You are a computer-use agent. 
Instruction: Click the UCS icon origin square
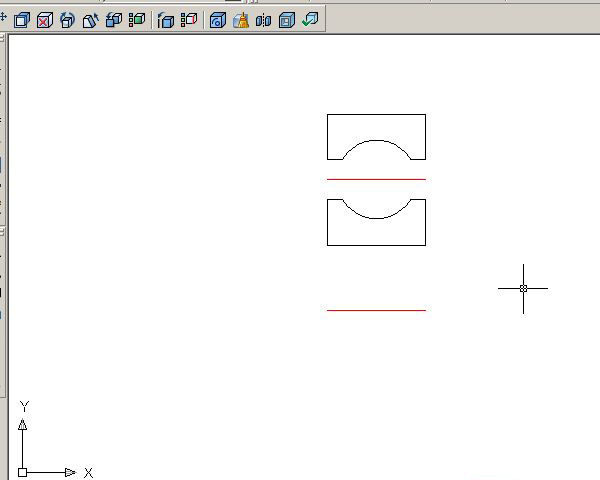tap(22, 472)
